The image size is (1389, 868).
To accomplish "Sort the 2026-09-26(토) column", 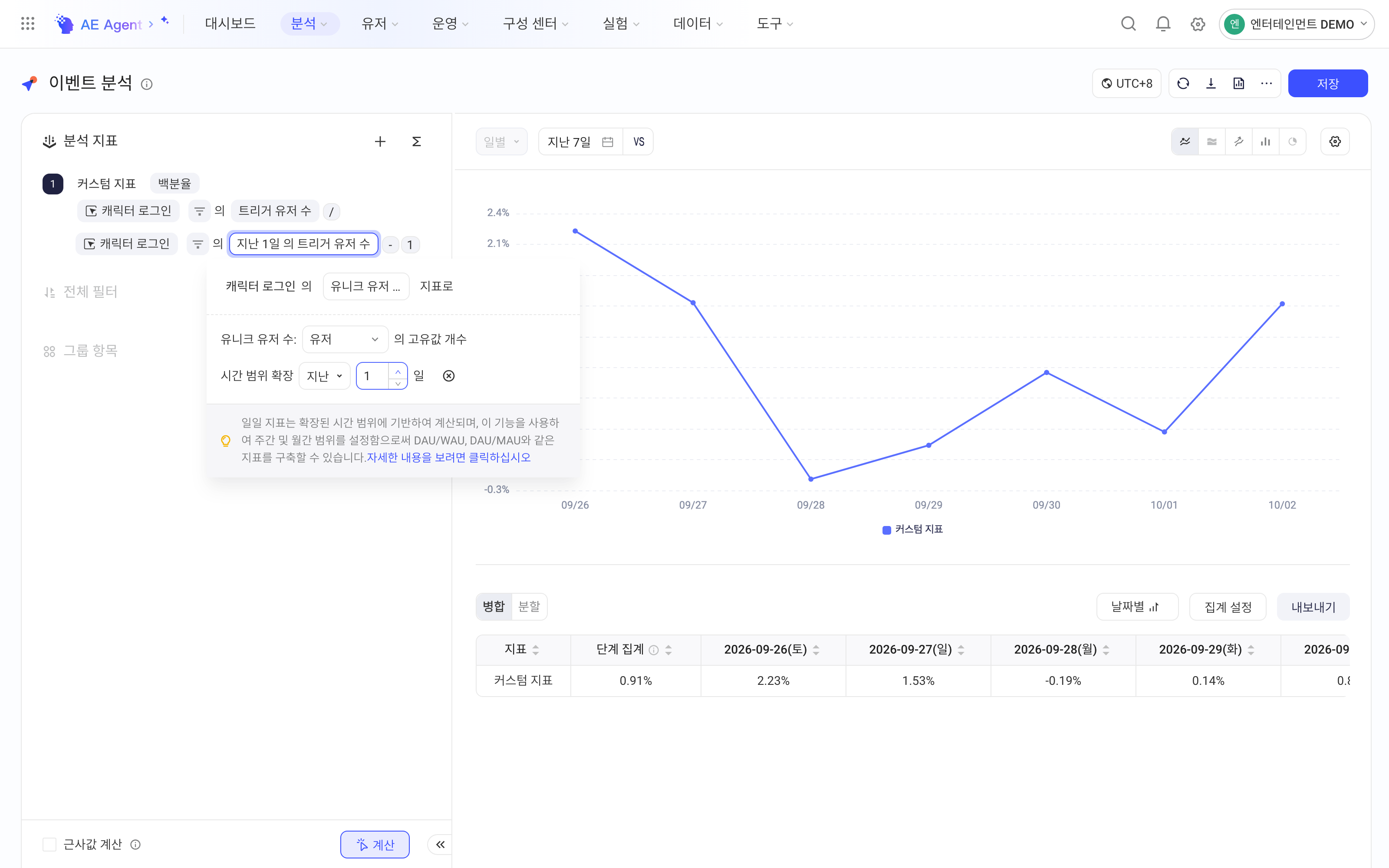I will [816, 650].
